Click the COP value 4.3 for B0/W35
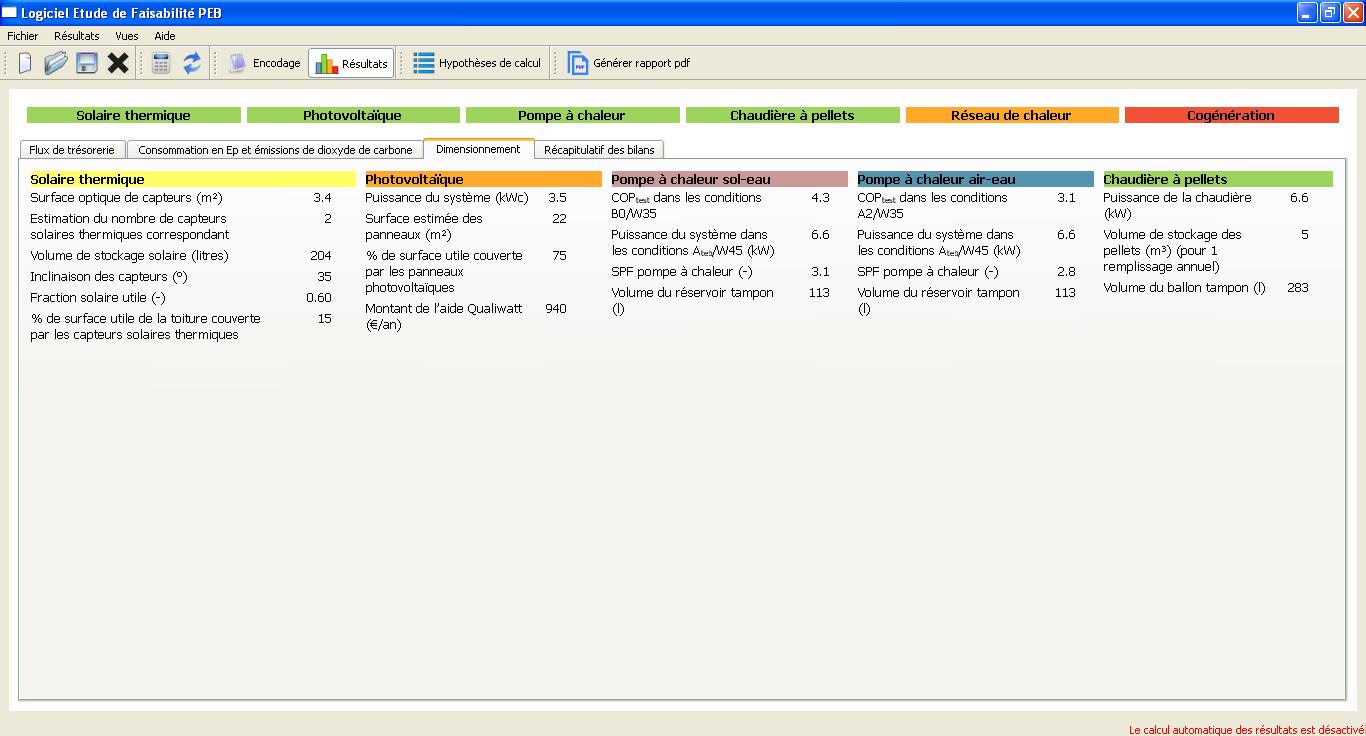Viewport: 1366px width, 736px height. (x=820, y=198)
